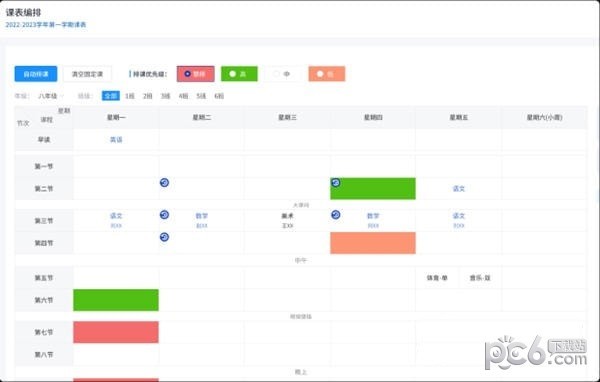600x382 pixels.
Task: Switch to the 6班 class tab
Action: pyautogui.click(x=219, y=96)
